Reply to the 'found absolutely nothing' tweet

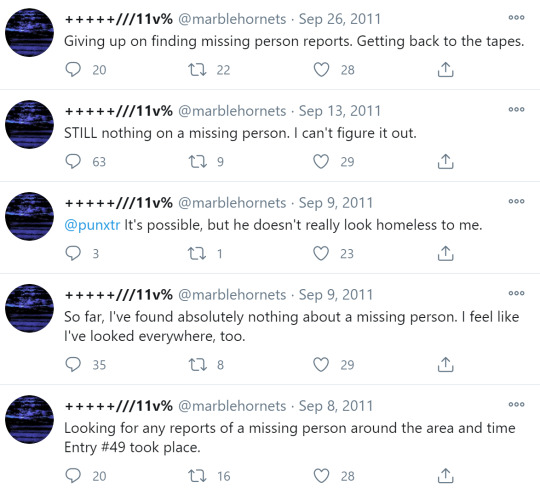[x=73, y=364]
